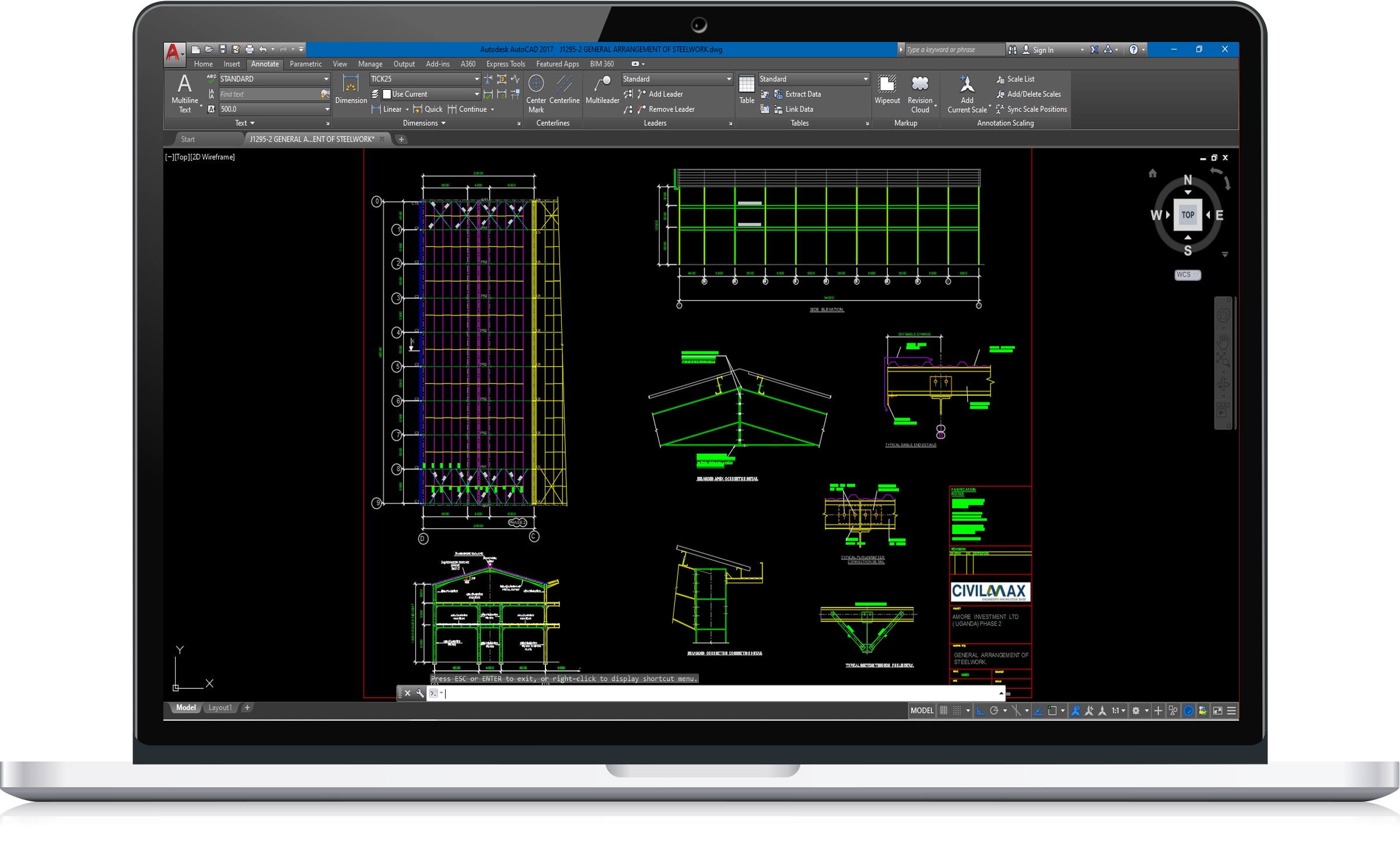1400x842 pixels.
Task: Open the Use Current dimension layer dropdown
Action: click(x=430, y=94)
